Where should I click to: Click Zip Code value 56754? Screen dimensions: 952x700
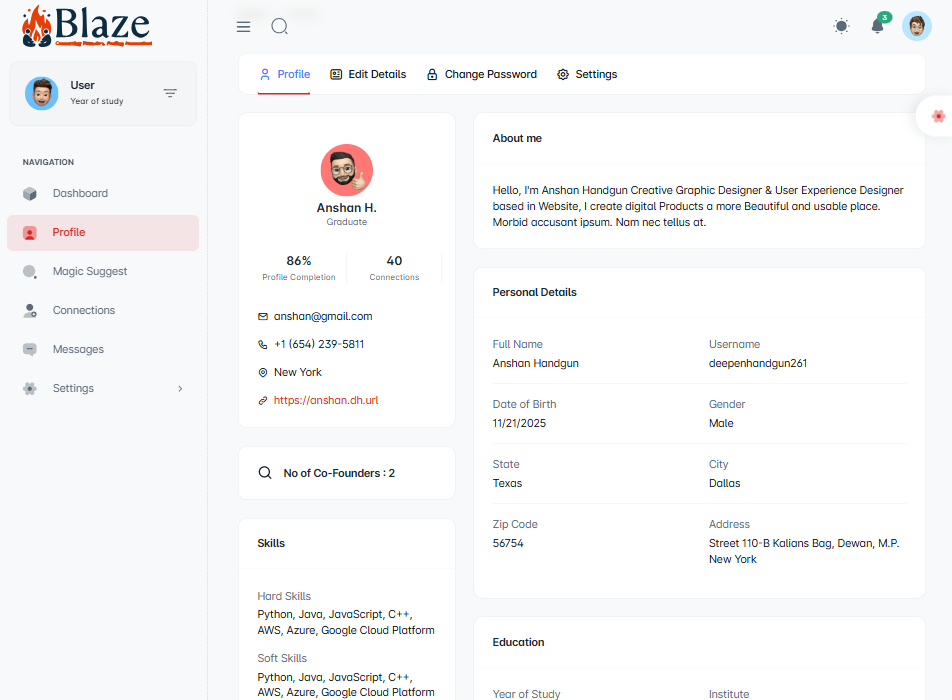(508, 543)
